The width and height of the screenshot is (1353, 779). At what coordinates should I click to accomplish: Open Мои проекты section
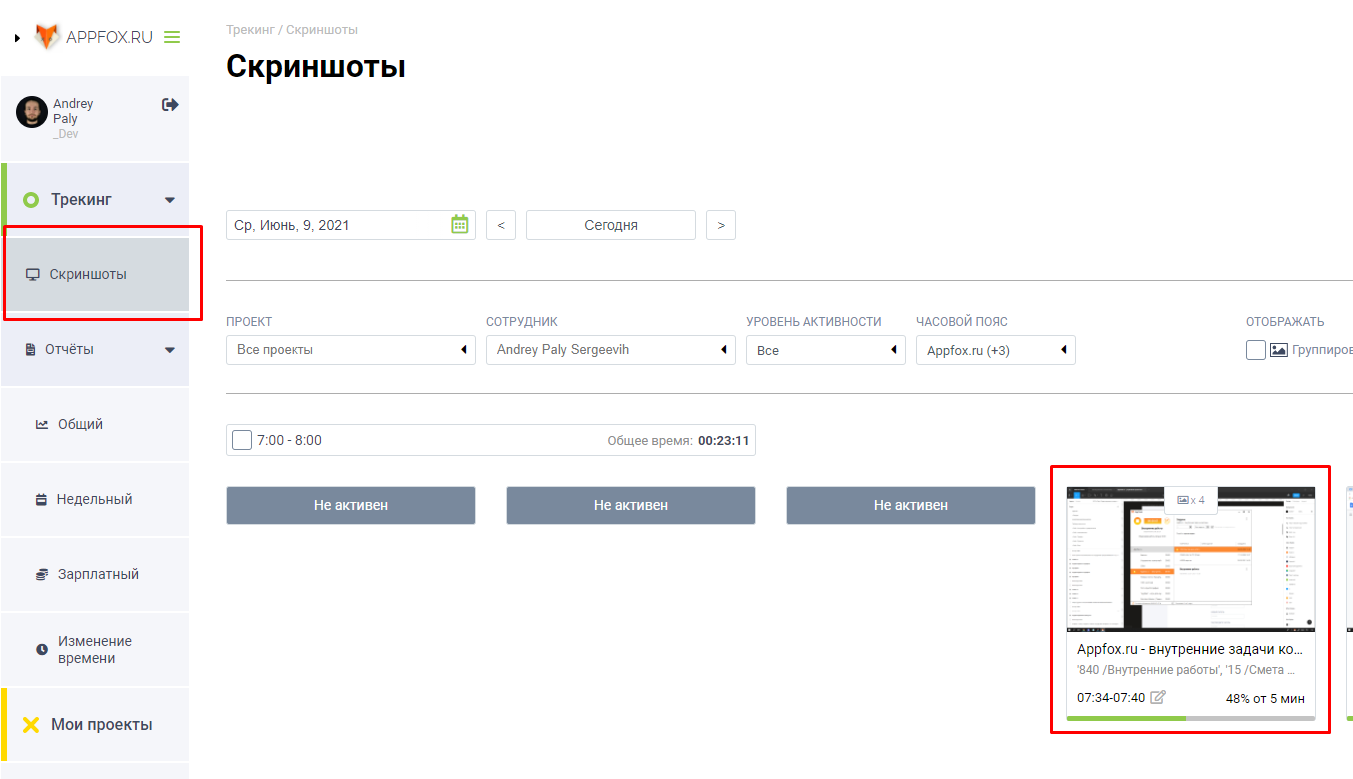pyautogui.click(x=95, y=724)
